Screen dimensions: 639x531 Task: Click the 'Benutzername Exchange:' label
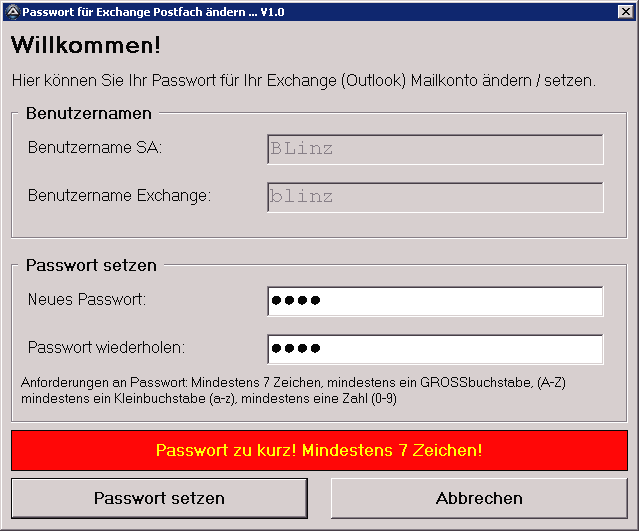[119, 195]
